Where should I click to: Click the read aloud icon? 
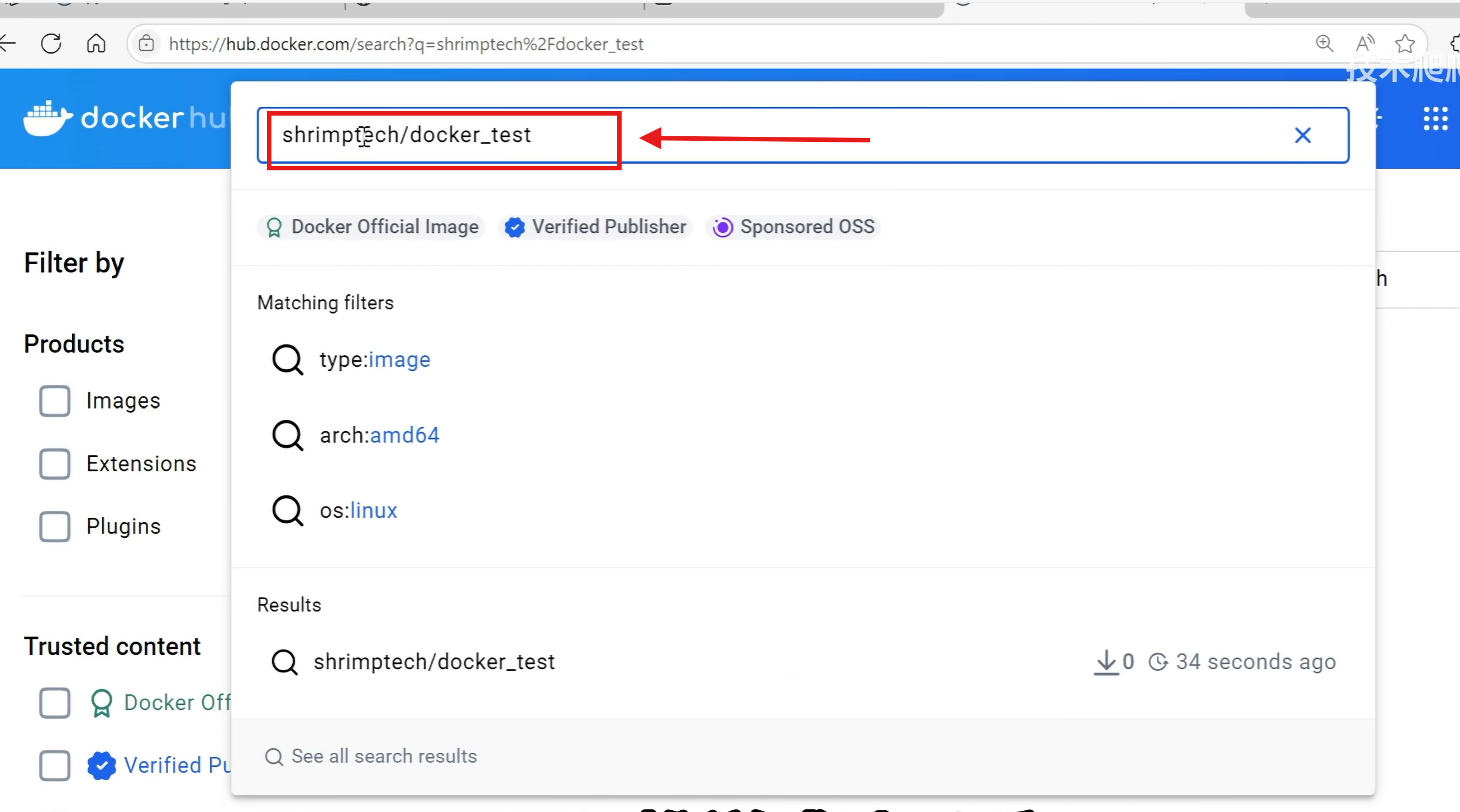click(1365, 44)
